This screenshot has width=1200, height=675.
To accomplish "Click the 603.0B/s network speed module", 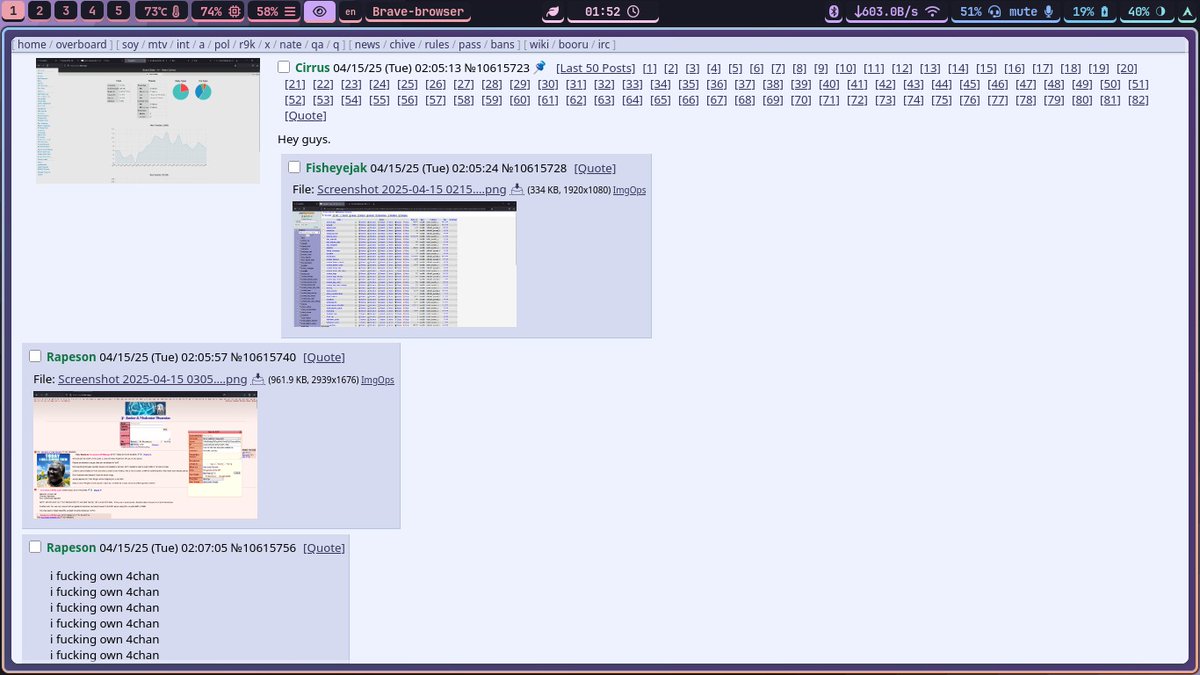I will (898, 11).
